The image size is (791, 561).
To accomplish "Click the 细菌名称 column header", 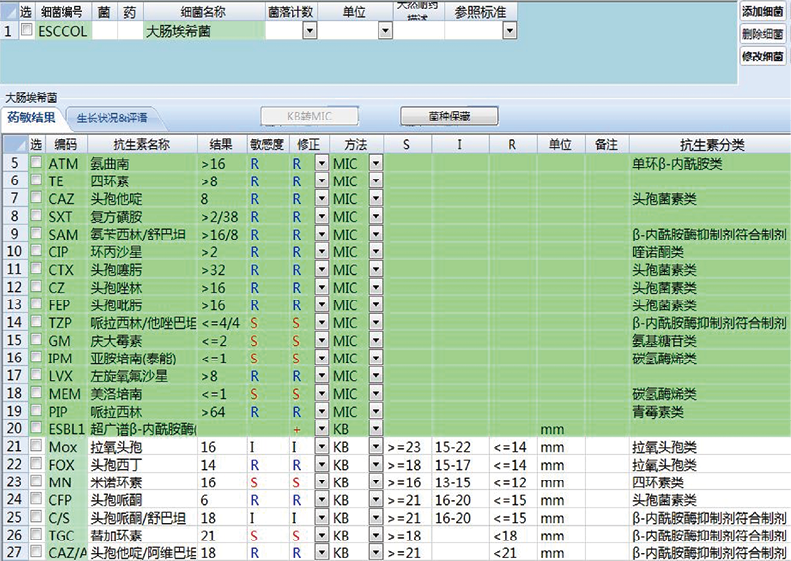I will coord(203,12).
